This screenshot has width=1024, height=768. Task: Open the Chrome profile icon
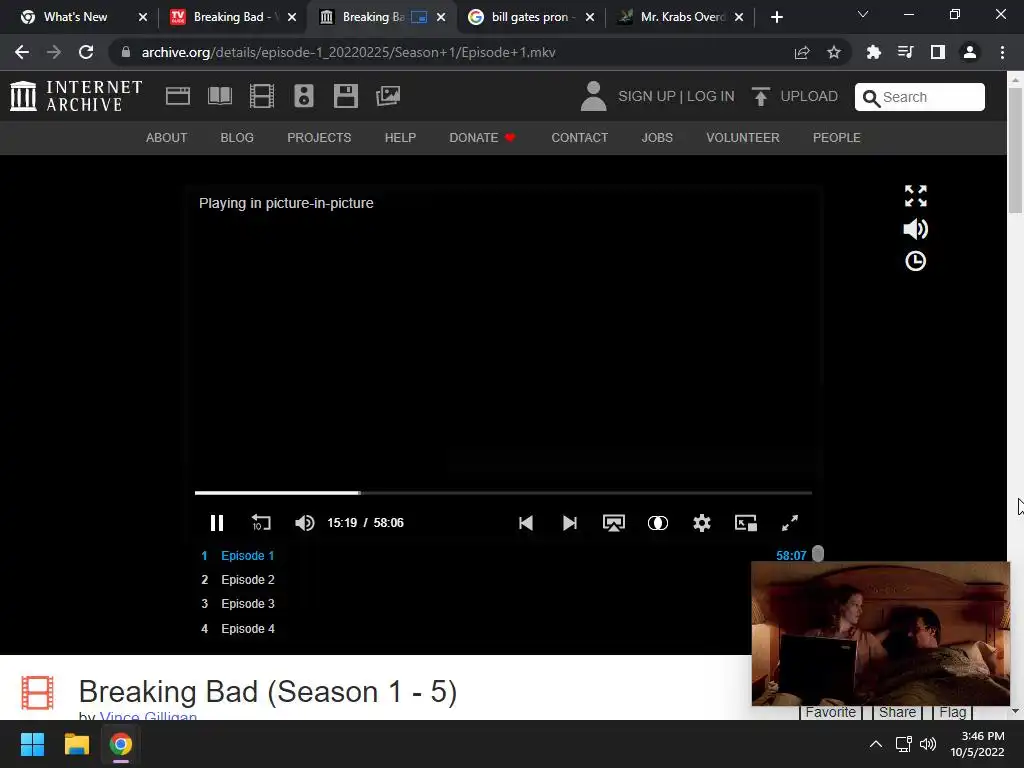tap(970, 52)
